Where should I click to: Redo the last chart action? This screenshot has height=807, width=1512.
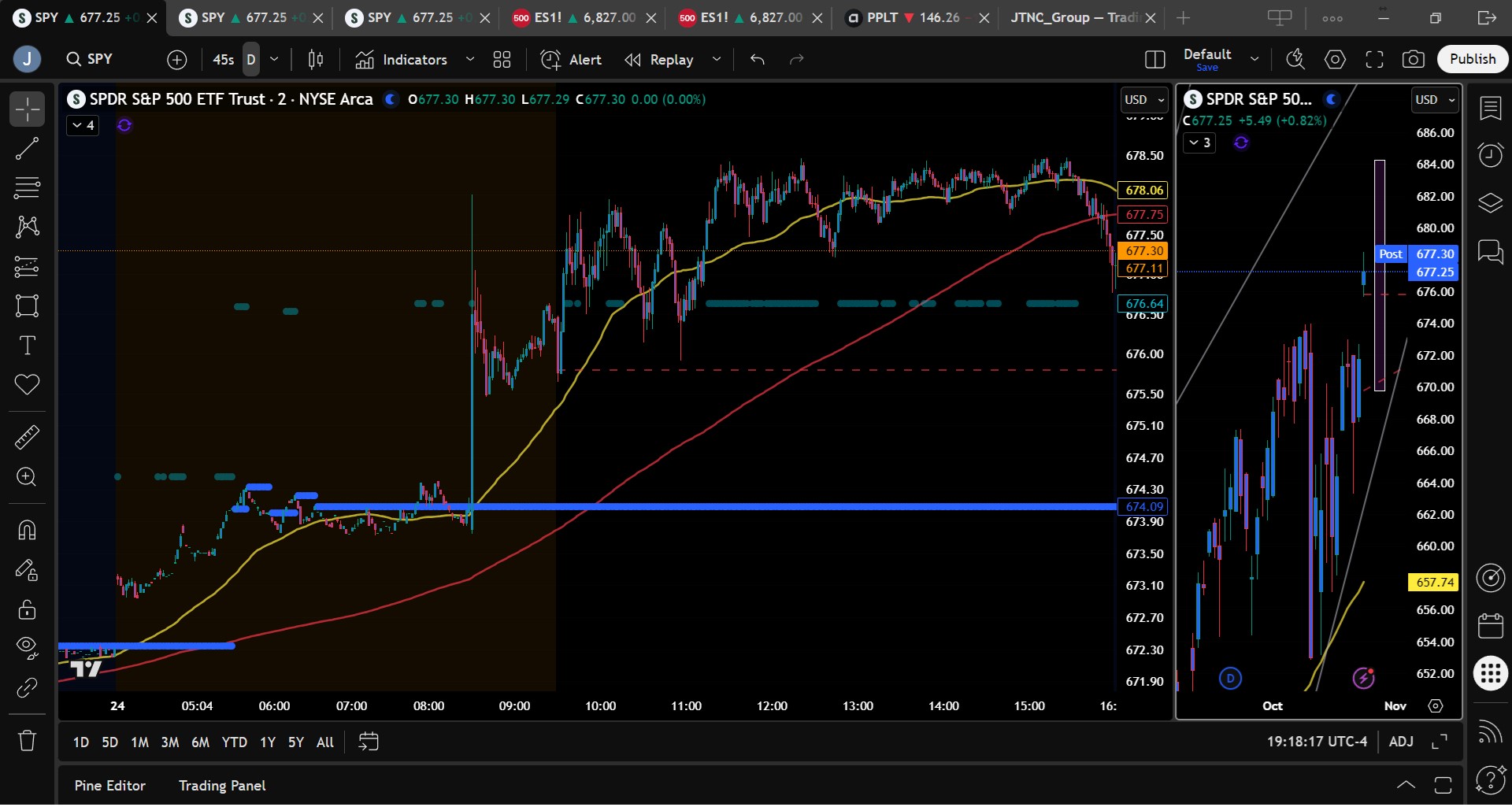(797, 59)
